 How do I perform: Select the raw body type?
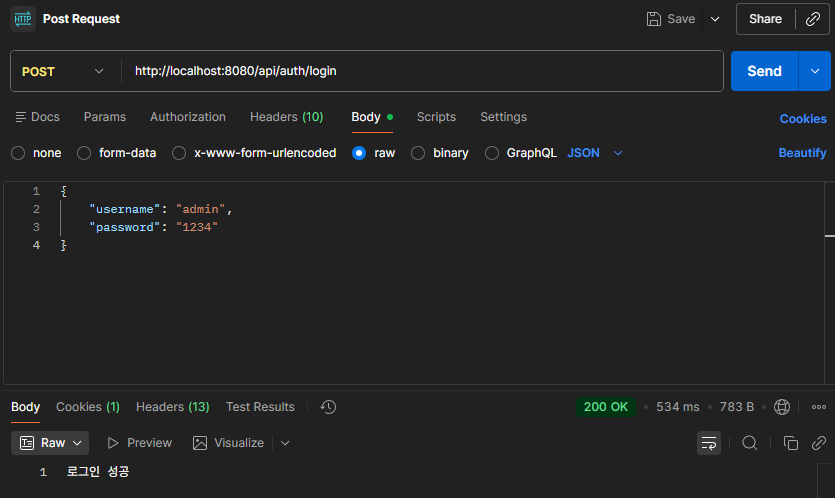click(x=359, y=153)
